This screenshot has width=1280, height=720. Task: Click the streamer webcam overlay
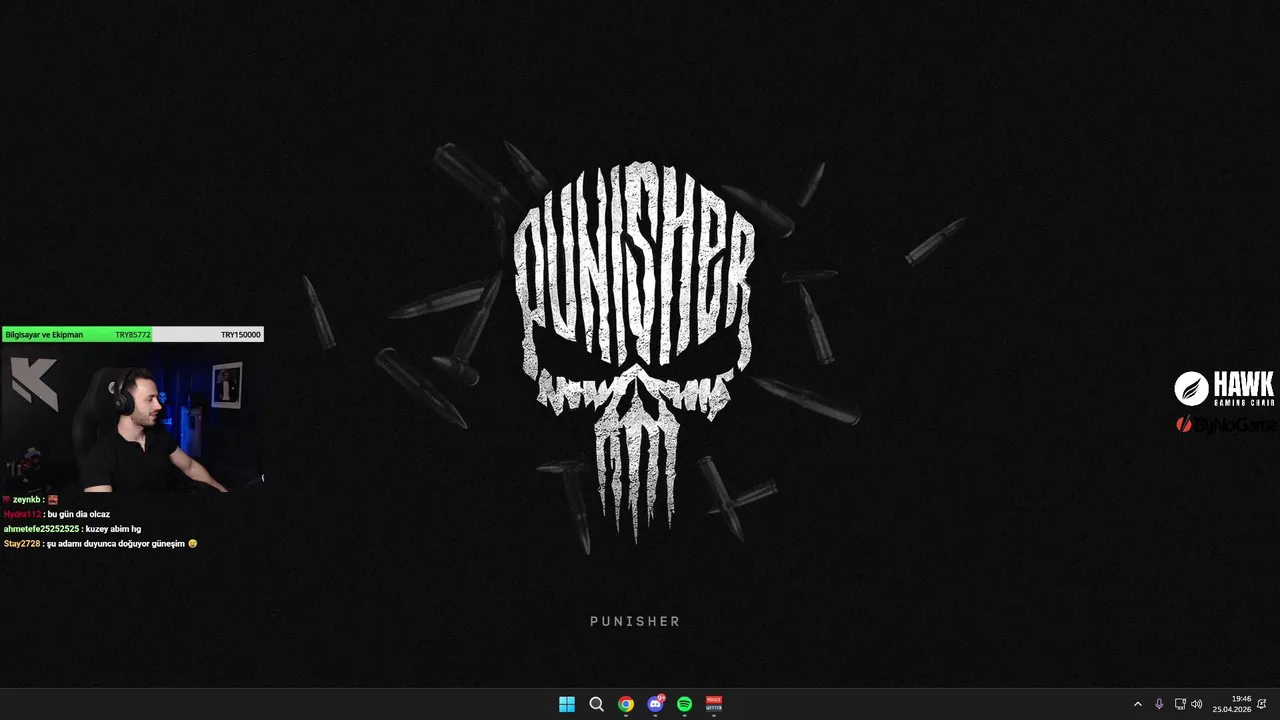tap(132, 418)
